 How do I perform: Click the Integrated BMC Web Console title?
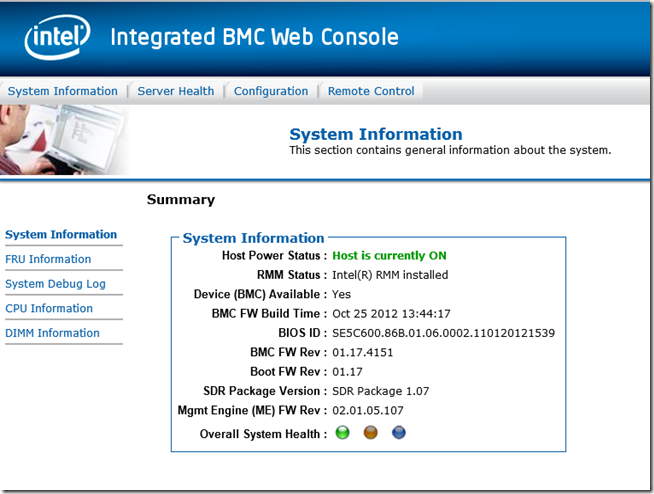pyautogui.click(x=254, y=38)
